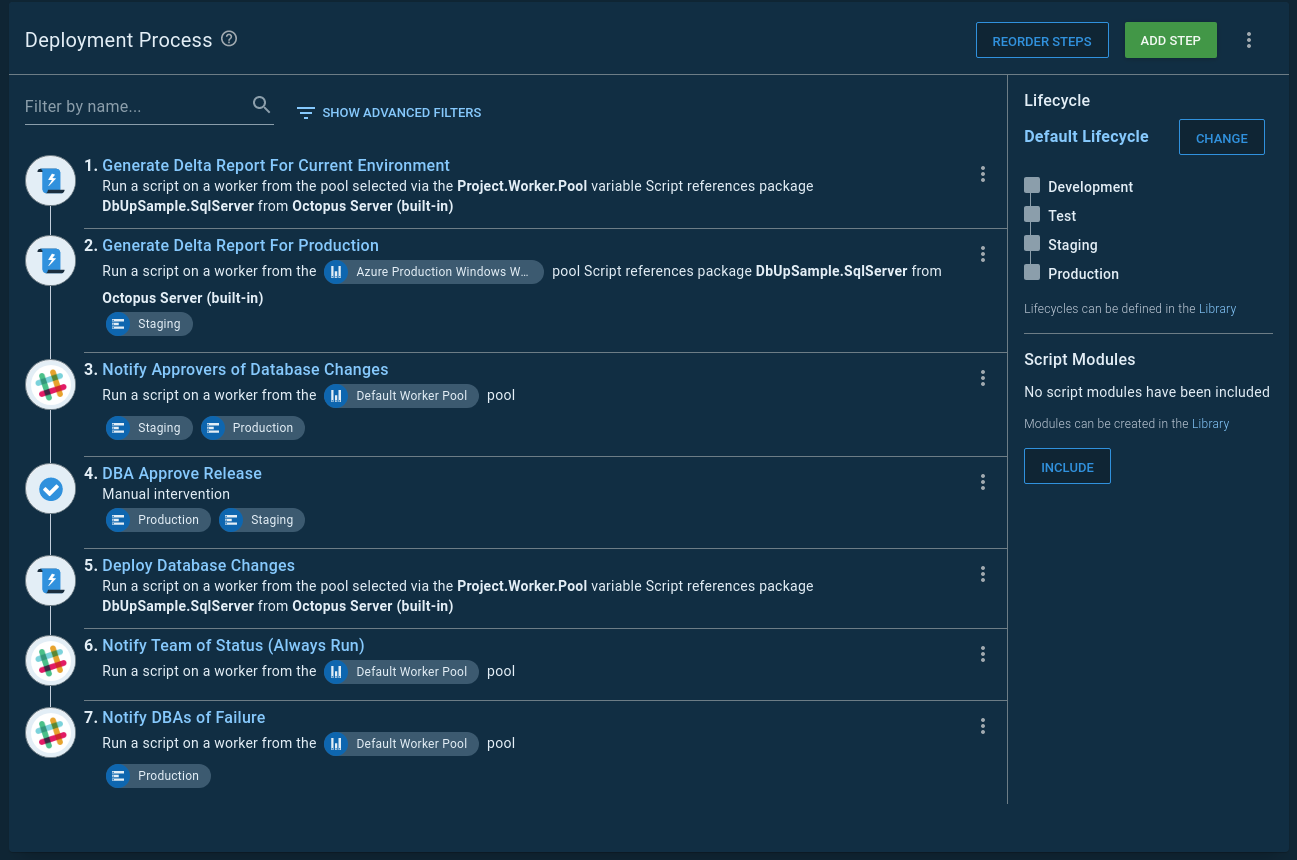Open the overflow menu for DBA Approve Release
The width and height of the screenshot is (1297, 860).
983,482
